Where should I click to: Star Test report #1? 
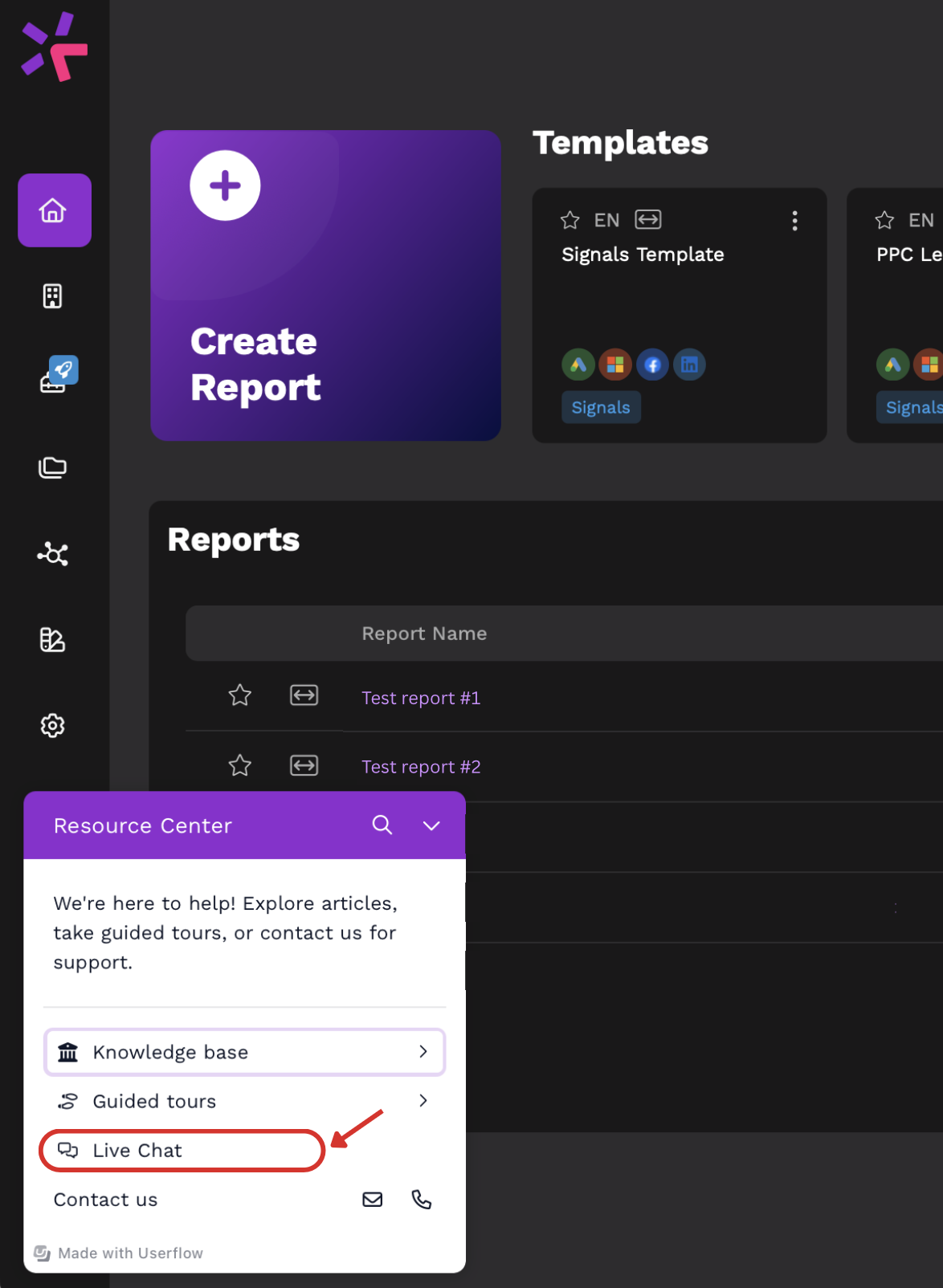[240, 695]
